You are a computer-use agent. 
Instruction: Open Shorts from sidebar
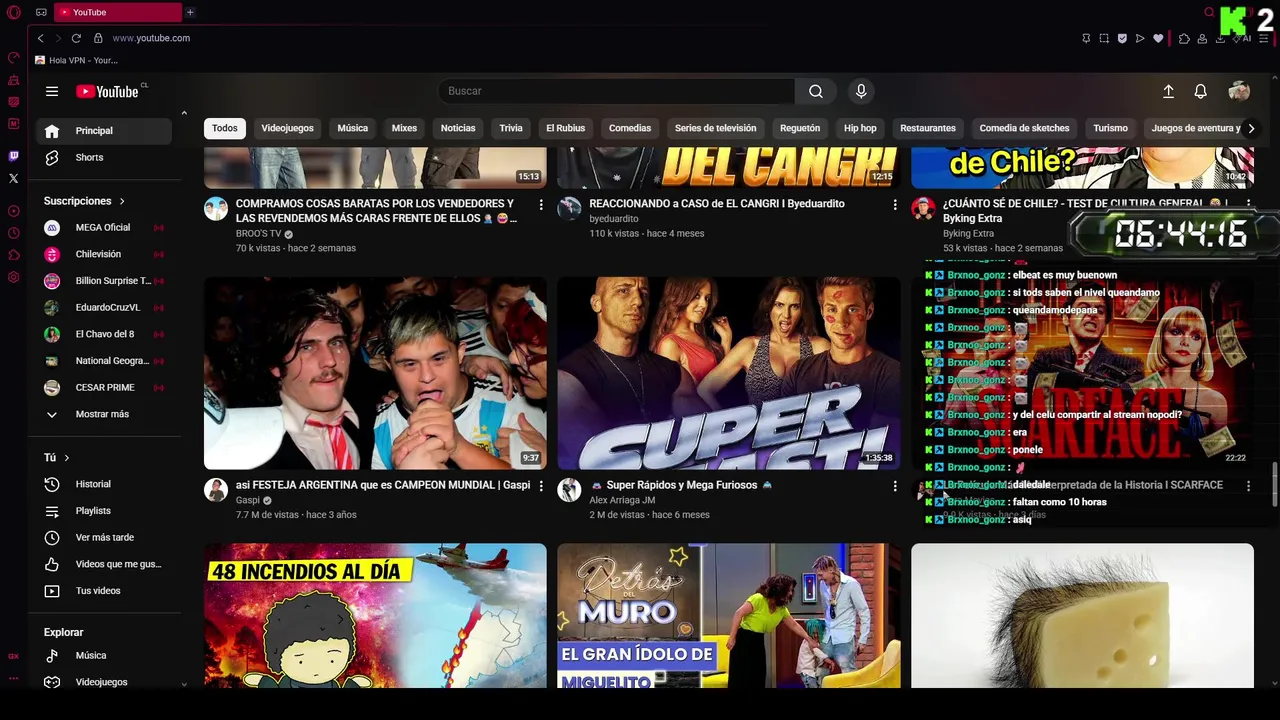[104, 158]
